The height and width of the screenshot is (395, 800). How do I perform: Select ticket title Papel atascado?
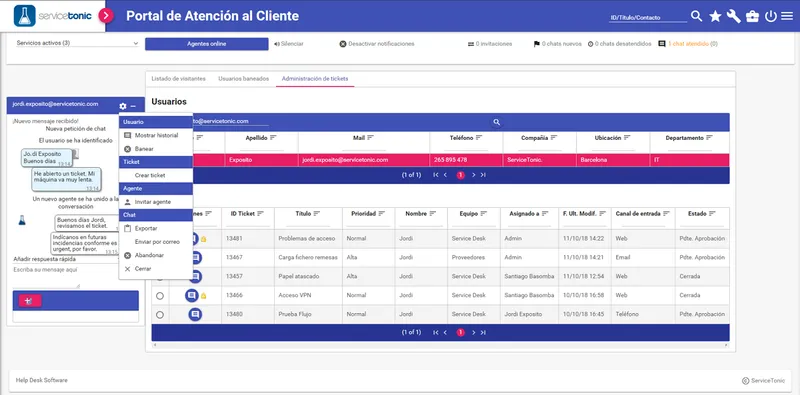(299, 276)
